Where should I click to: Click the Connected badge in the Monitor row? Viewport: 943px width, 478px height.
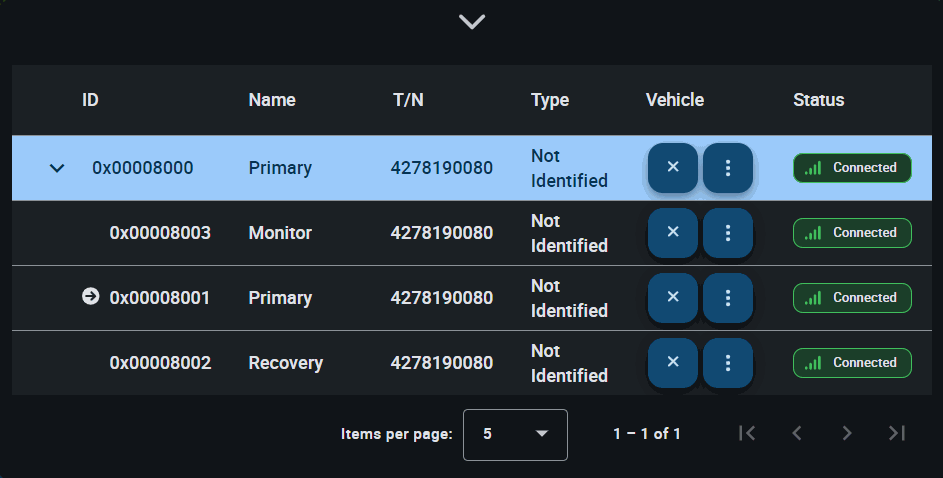(852, 233)
